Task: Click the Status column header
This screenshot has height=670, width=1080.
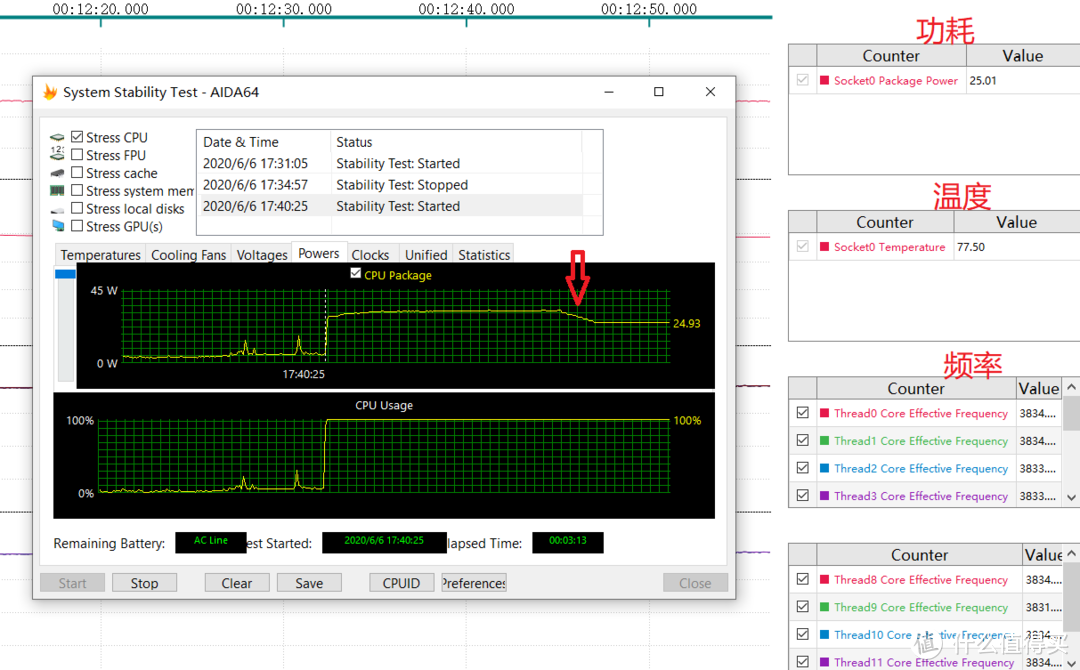Action: coord(456,142)
